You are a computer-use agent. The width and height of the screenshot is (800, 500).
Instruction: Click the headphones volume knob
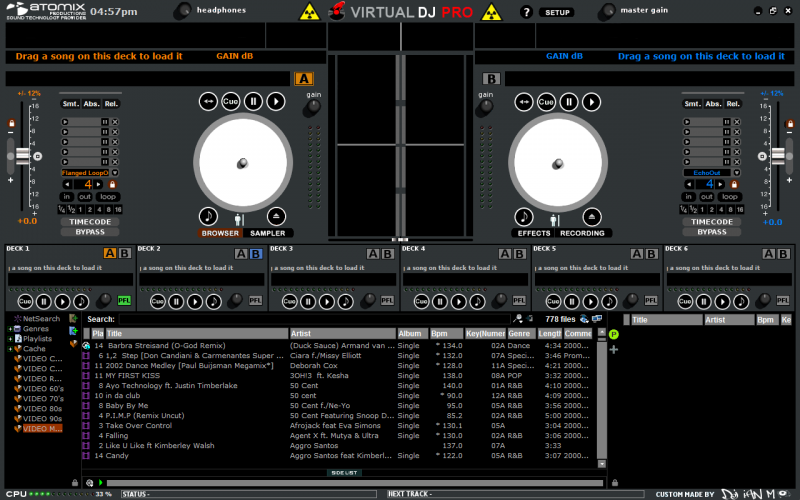[182, 11]
